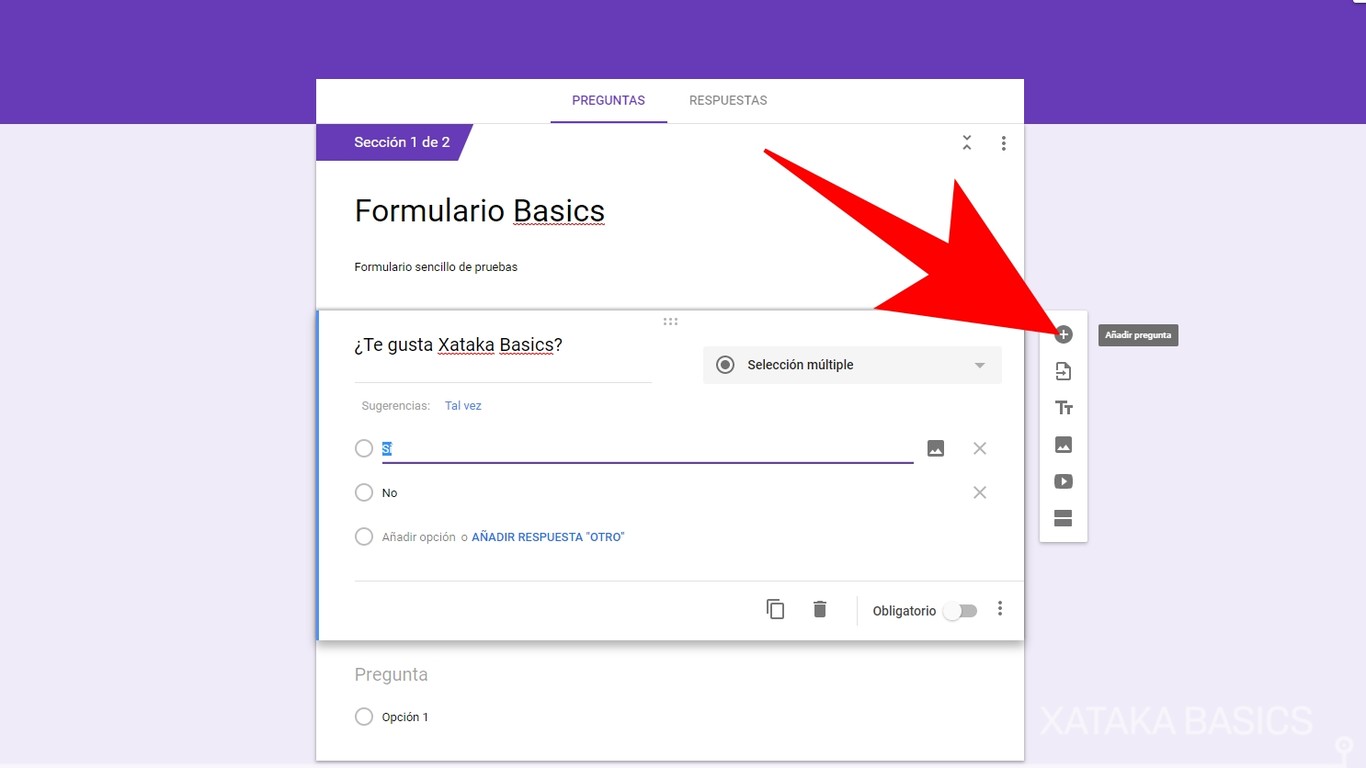Add a video from the side toolbar
This screenshot has height=768, width=1366.
1063,481
